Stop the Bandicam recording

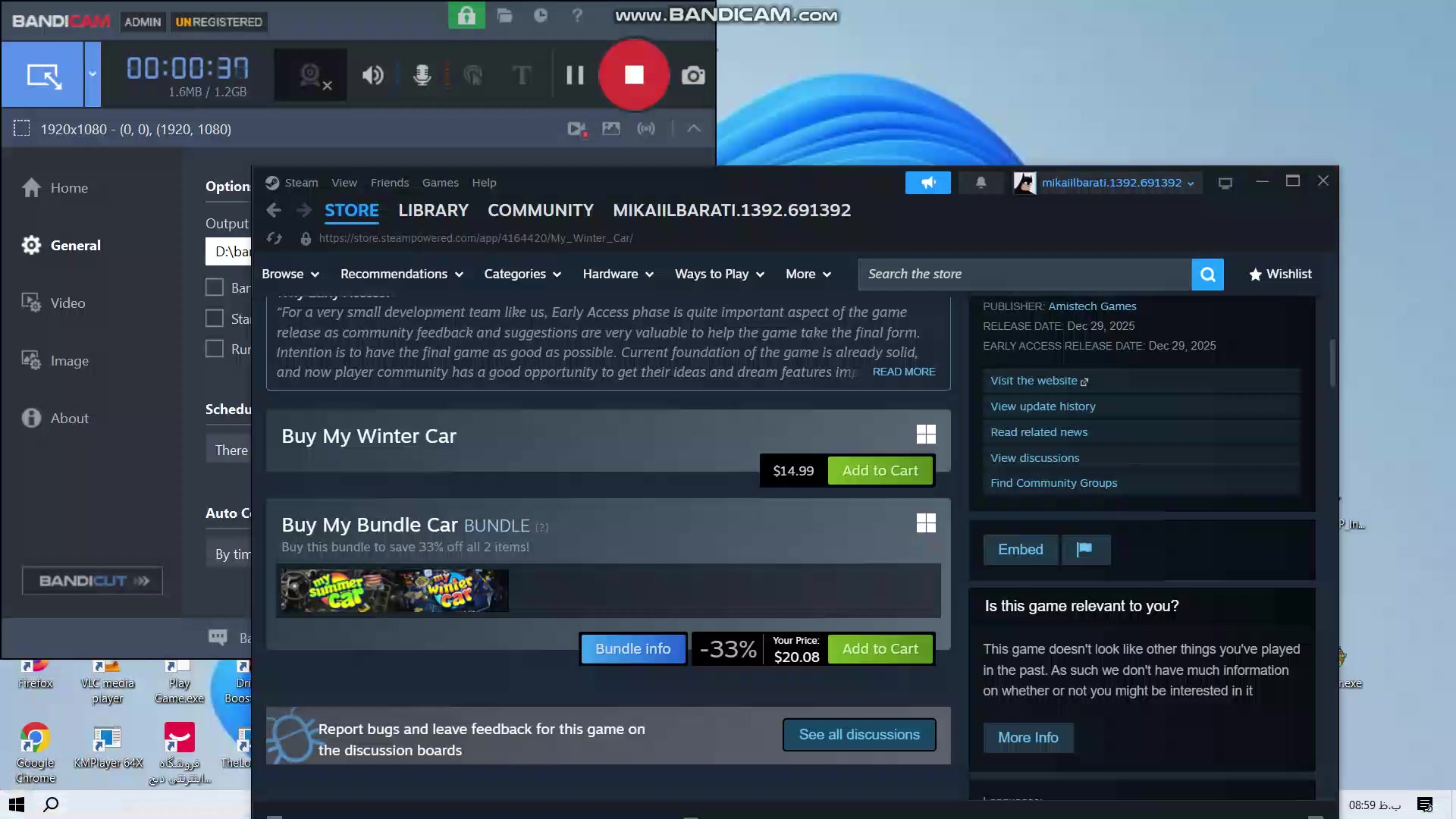(x=634, y=75)
